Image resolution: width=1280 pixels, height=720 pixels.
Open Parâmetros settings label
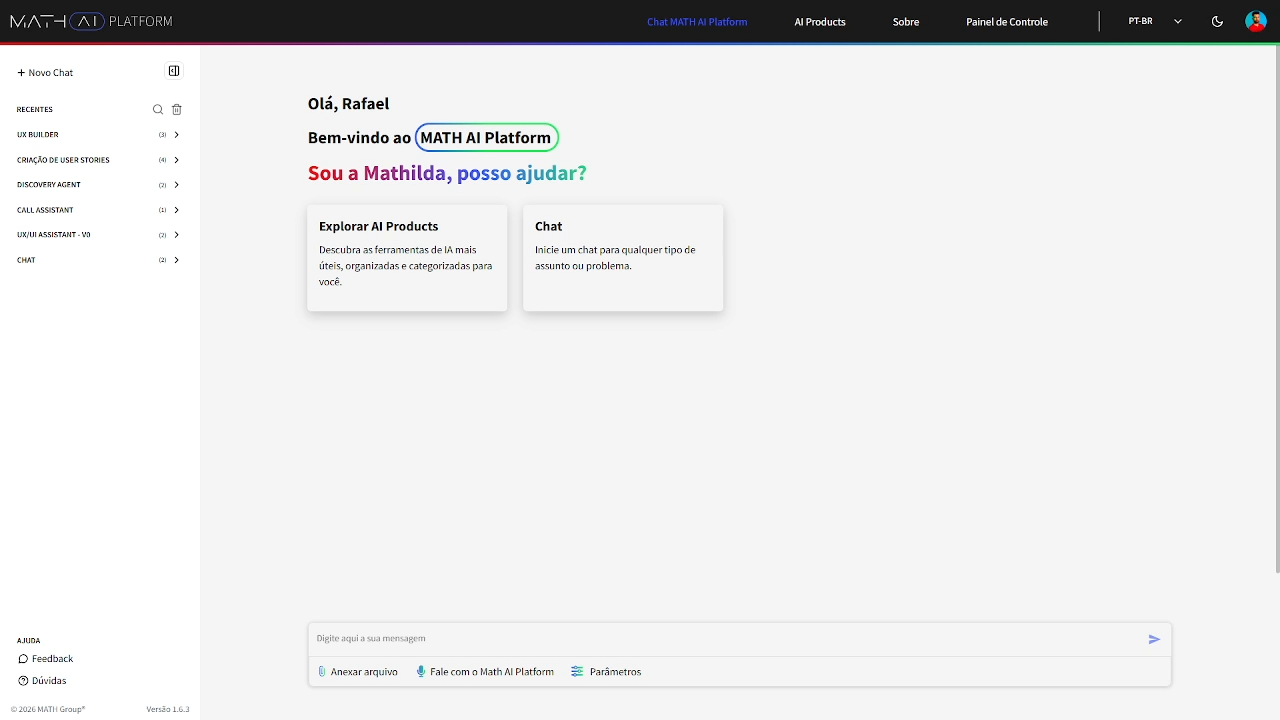click(615, 672)
